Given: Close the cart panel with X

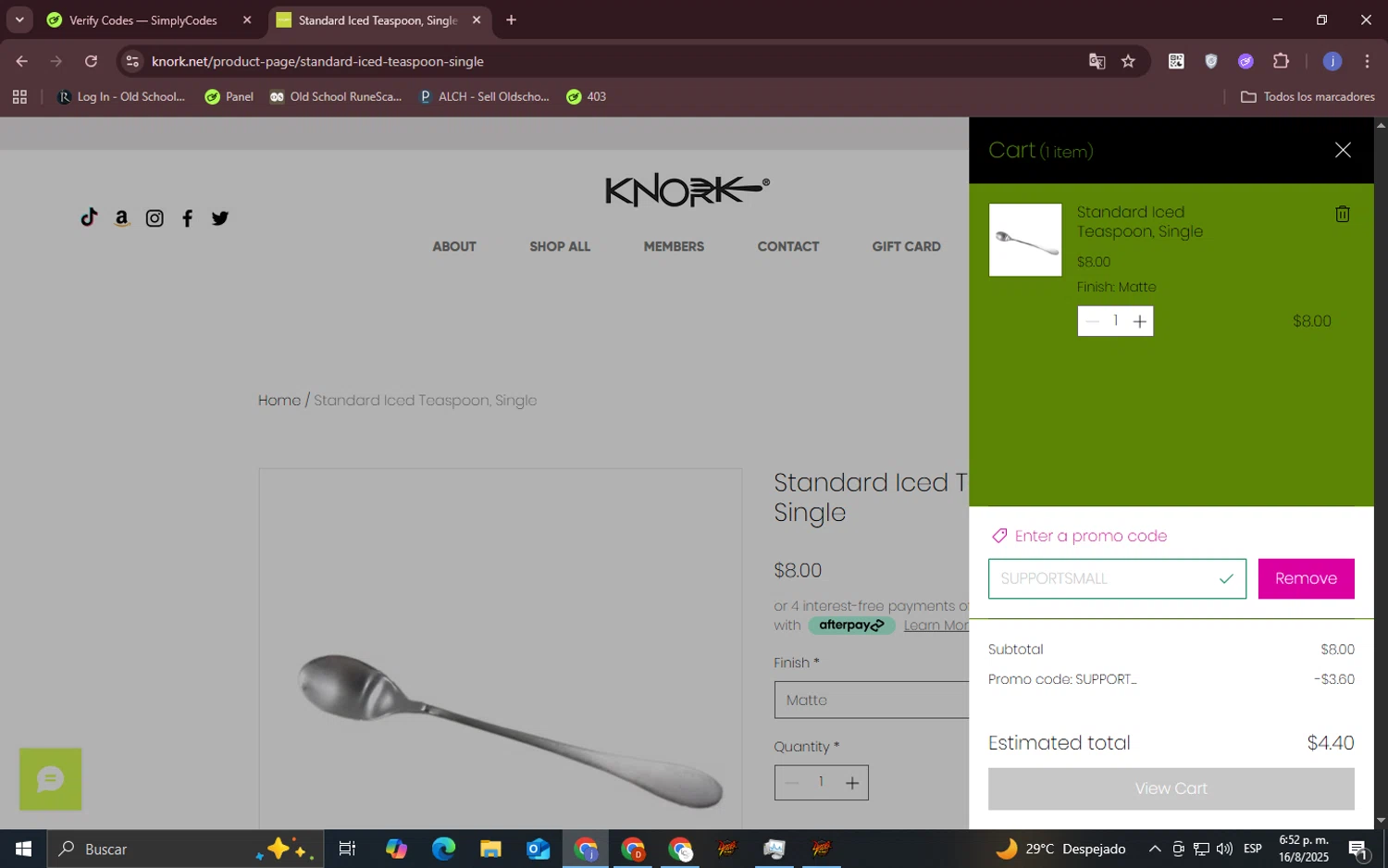Looking at the screenshot, I should 1343,150.
